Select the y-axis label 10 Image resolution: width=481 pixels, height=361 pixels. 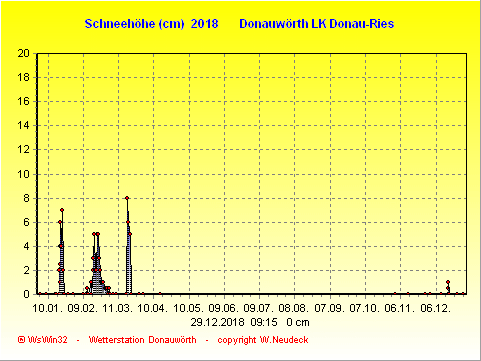(x=23, y=174)
